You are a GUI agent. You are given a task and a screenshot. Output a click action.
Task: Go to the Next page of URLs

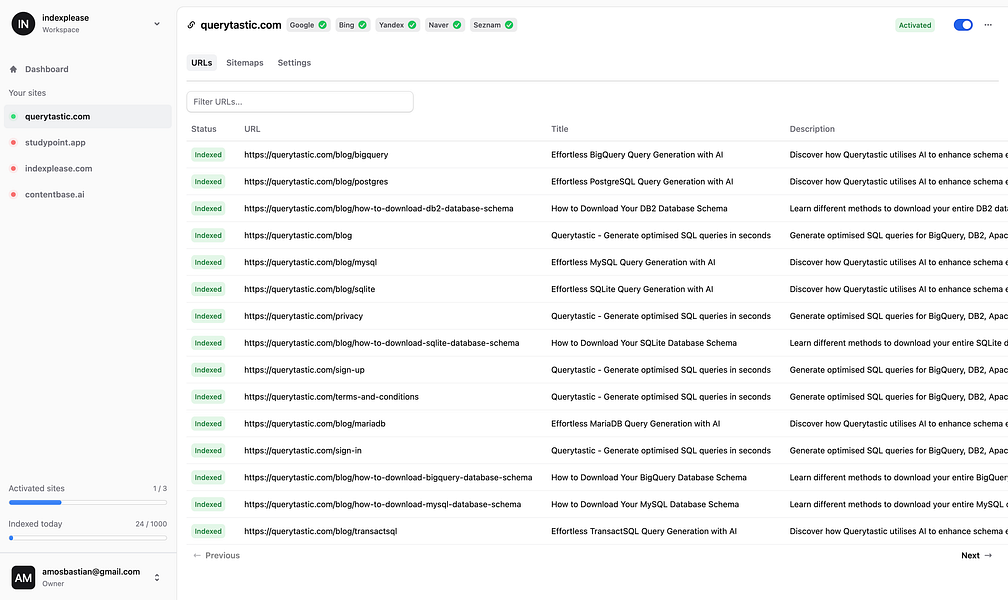coord(976,555)
